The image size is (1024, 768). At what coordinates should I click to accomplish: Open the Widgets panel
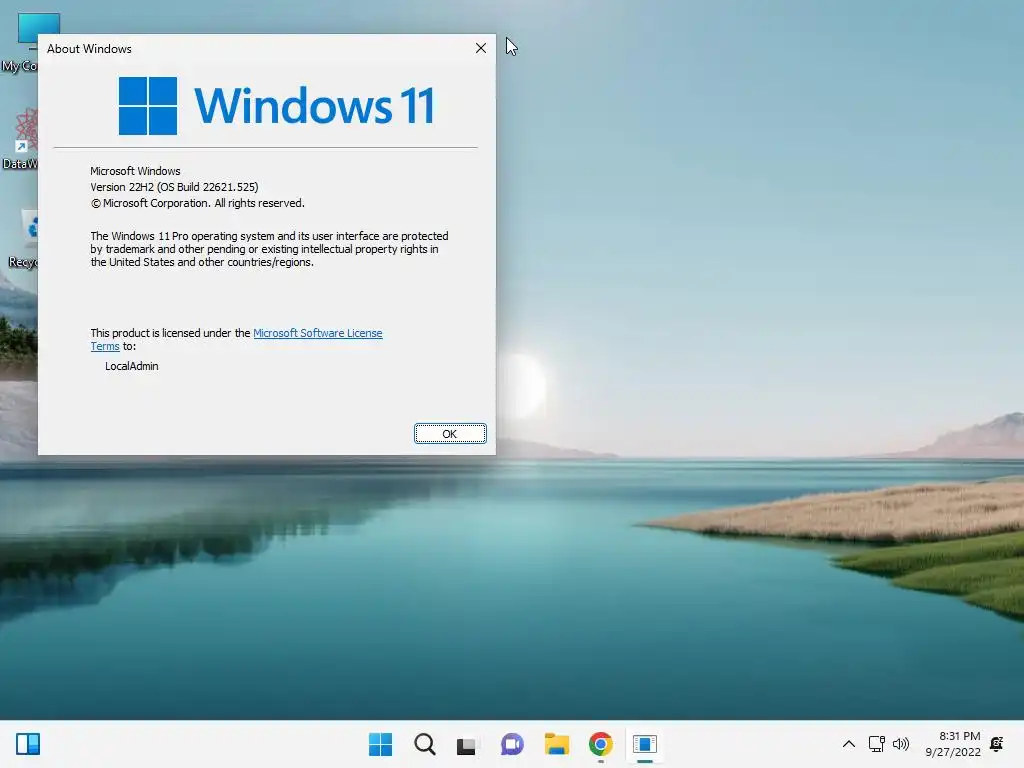28,744
